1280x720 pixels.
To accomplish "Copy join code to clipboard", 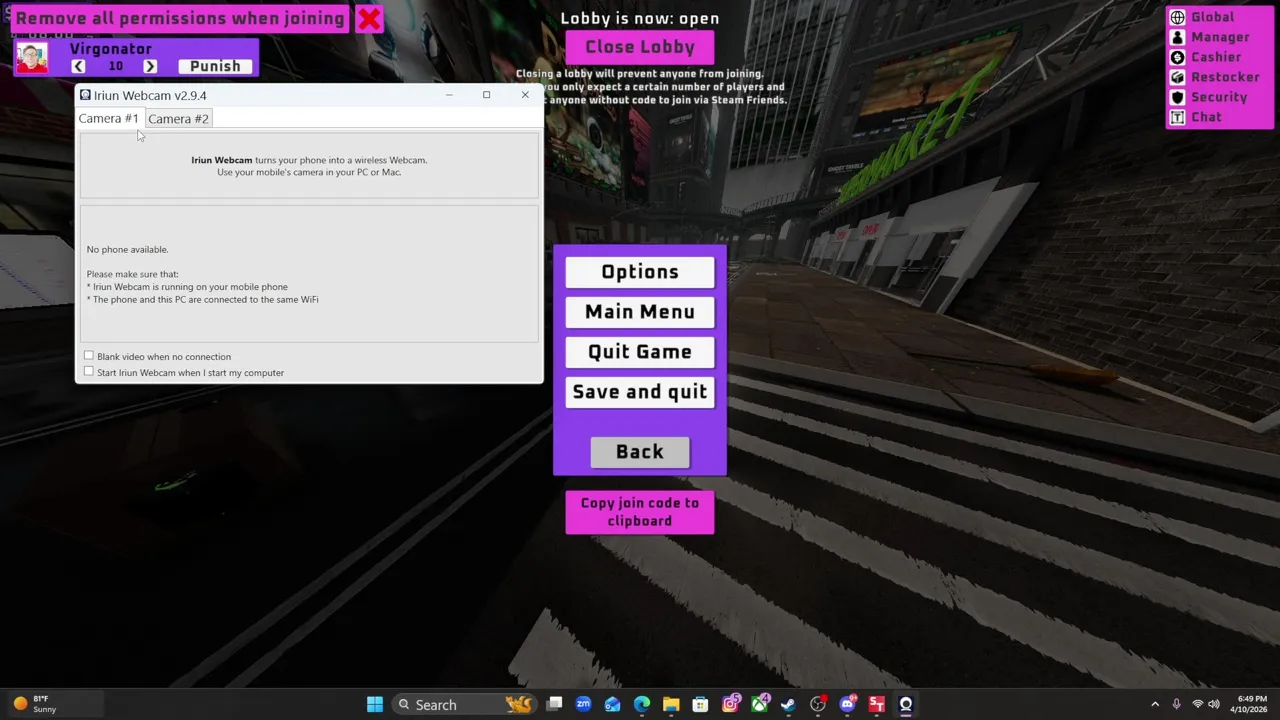I will click(x=640, y=512).
